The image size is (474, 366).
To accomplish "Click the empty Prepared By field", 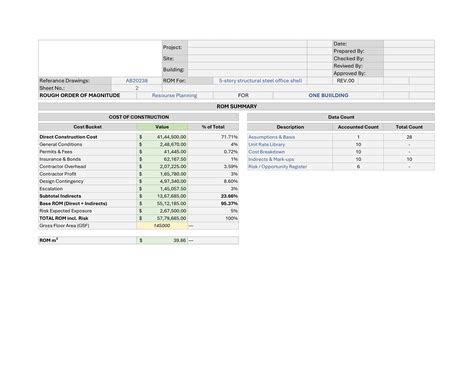I will tap(409, 51).
